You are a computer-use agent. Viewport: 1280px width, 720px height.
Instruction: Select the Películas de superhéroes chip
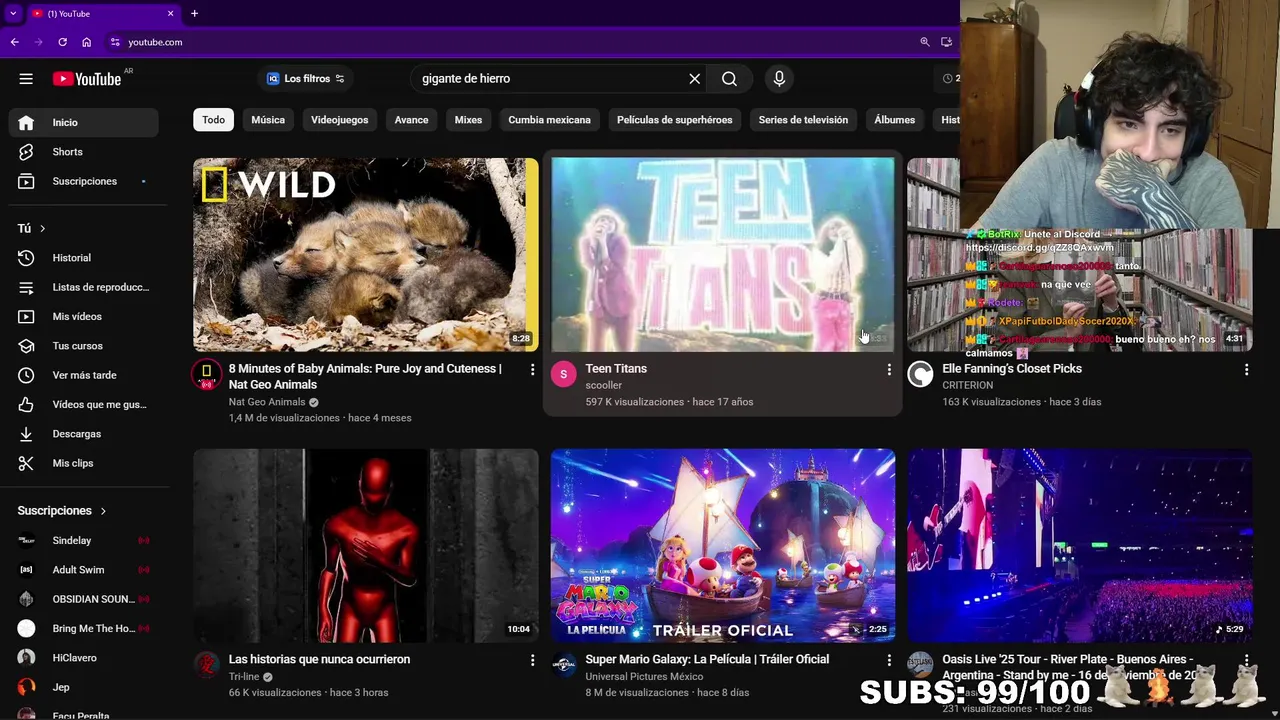674,120
